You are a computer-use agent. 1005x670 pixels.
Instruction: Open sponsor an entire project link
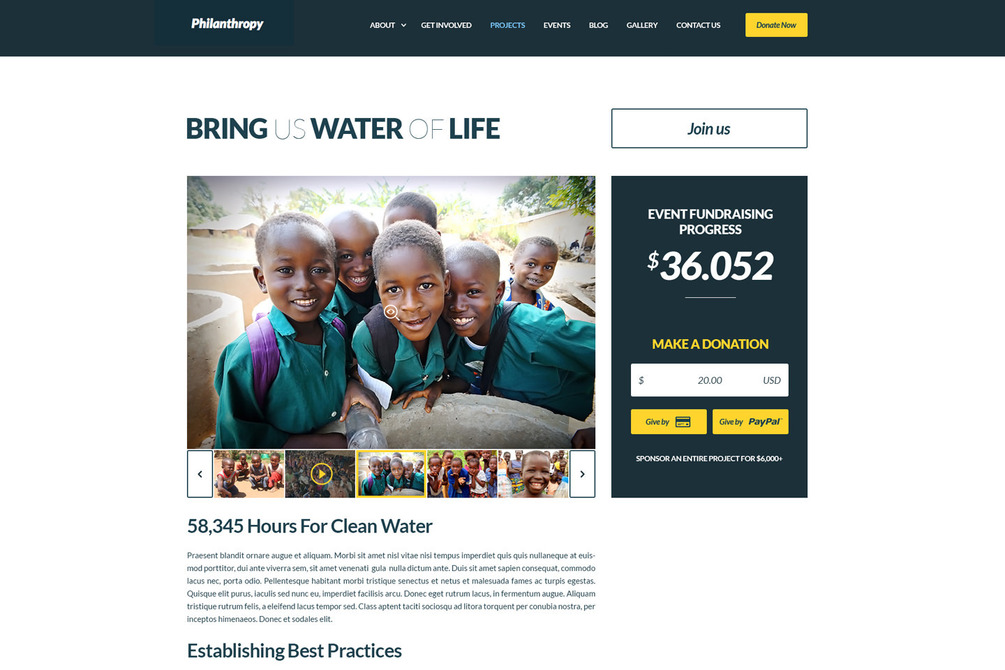pos(709,458)
